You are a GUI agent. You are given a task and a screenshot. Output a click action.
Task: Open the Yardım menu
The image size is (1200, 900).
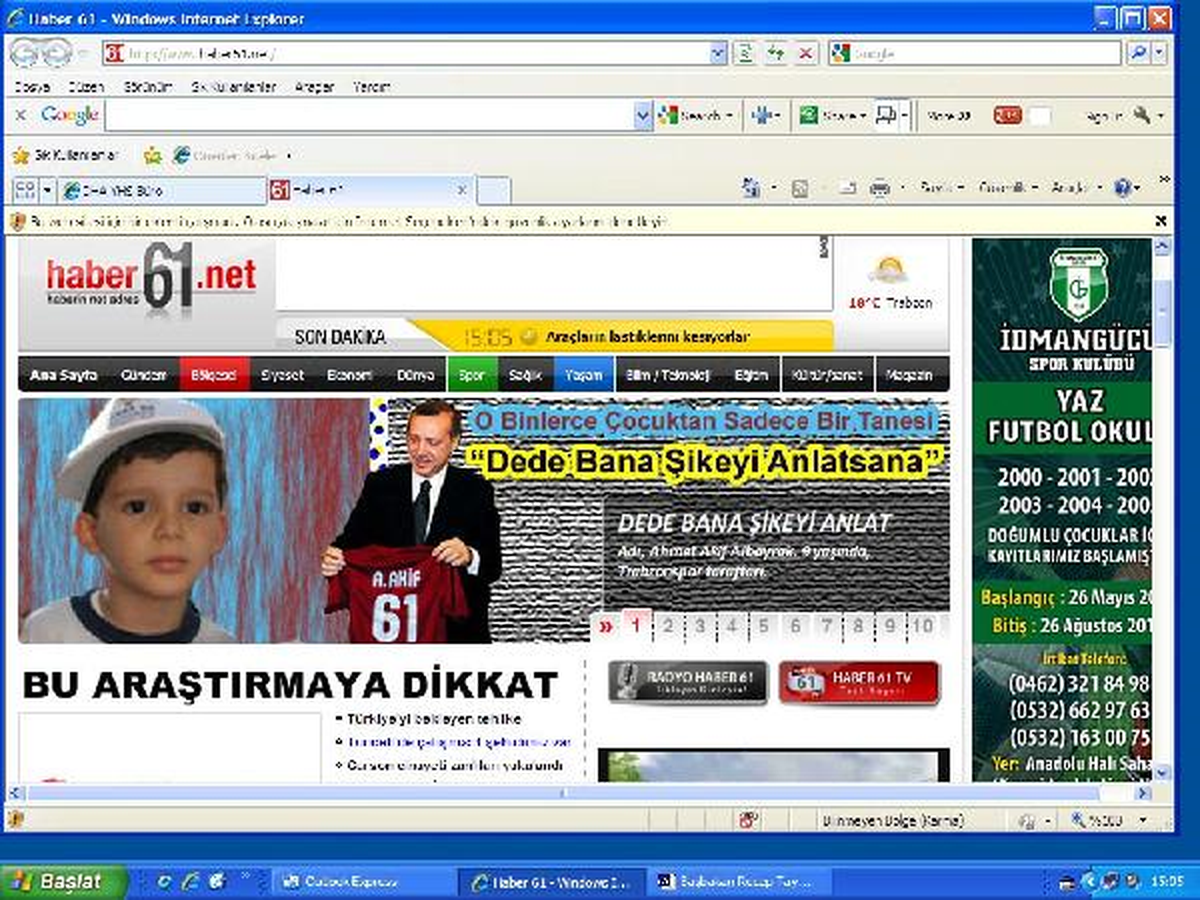tap(371, 87)
